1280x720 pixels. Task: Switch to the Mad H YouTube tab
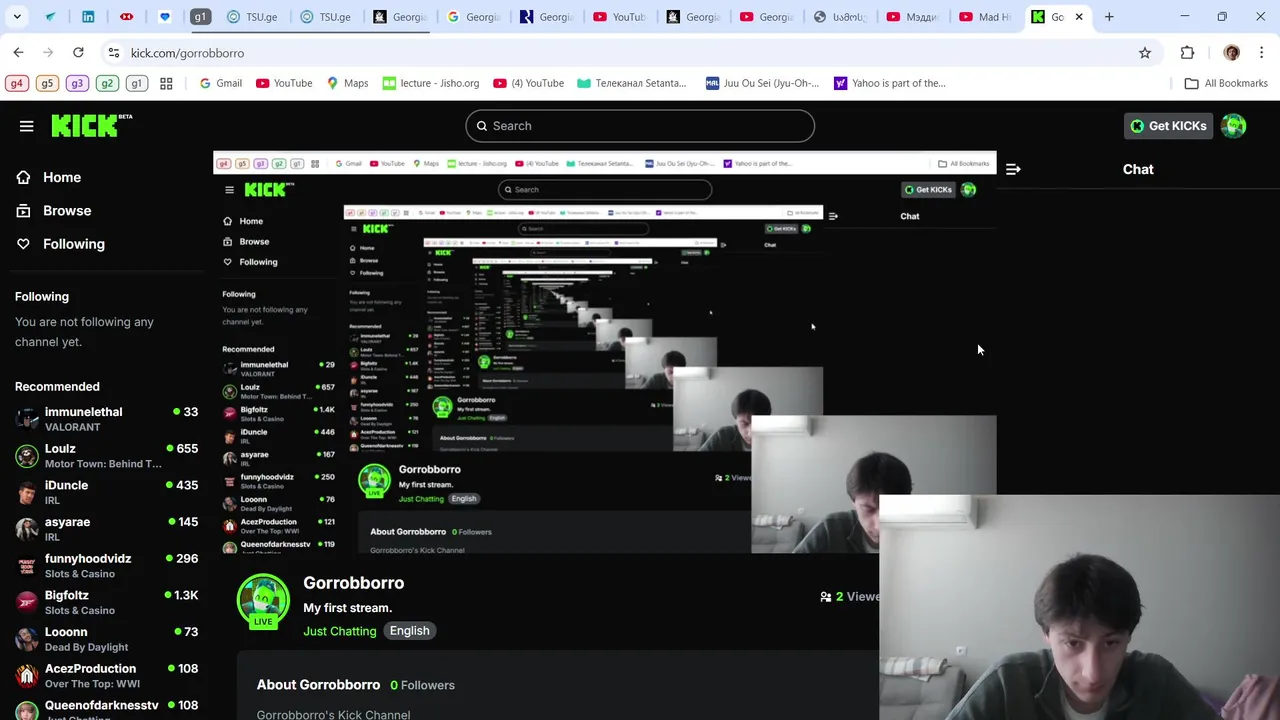[x=985, y=17]
